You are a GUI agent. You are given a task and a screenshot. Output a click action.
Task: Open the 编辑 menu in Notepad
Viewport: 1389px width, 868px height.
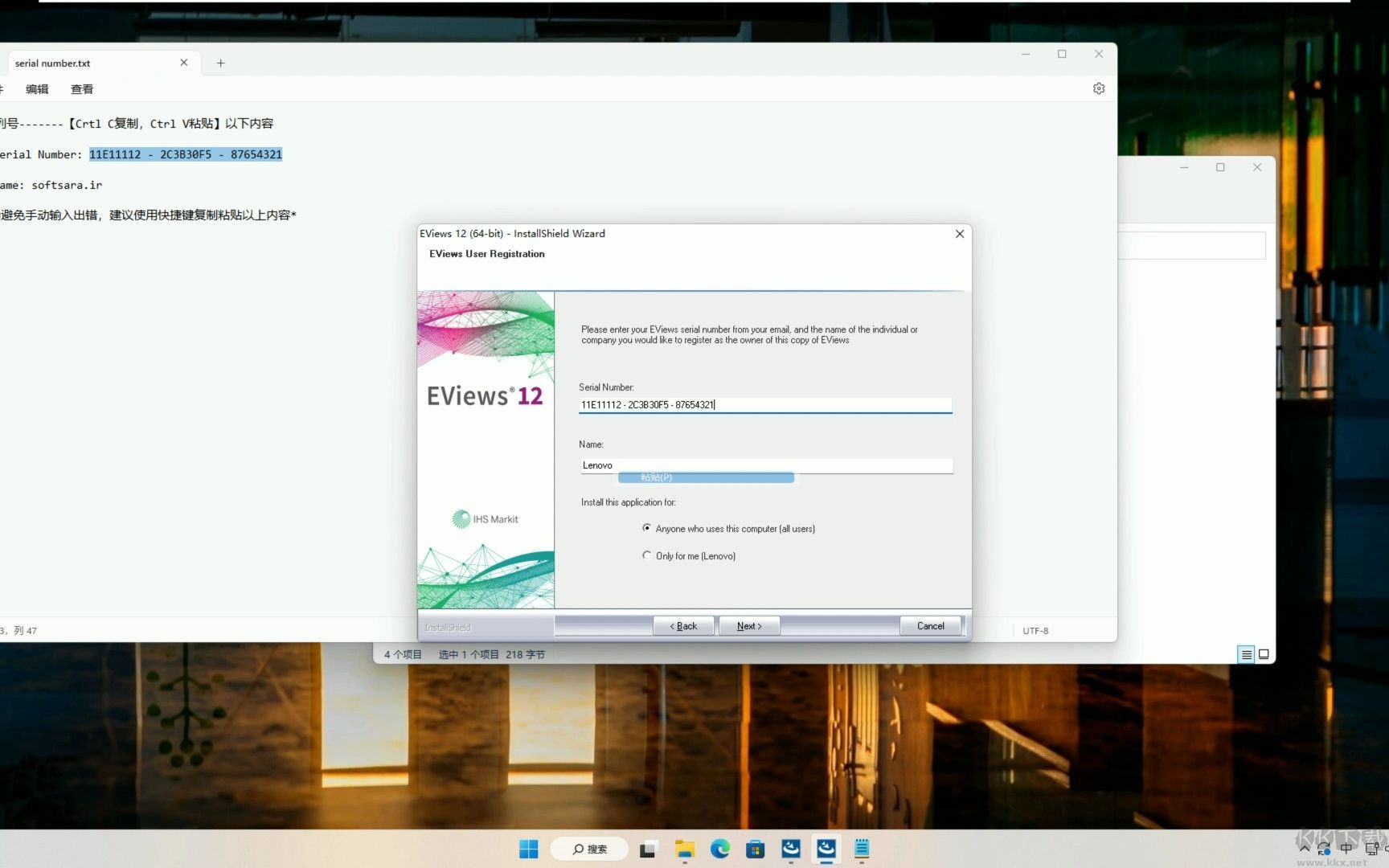[37, 89]
